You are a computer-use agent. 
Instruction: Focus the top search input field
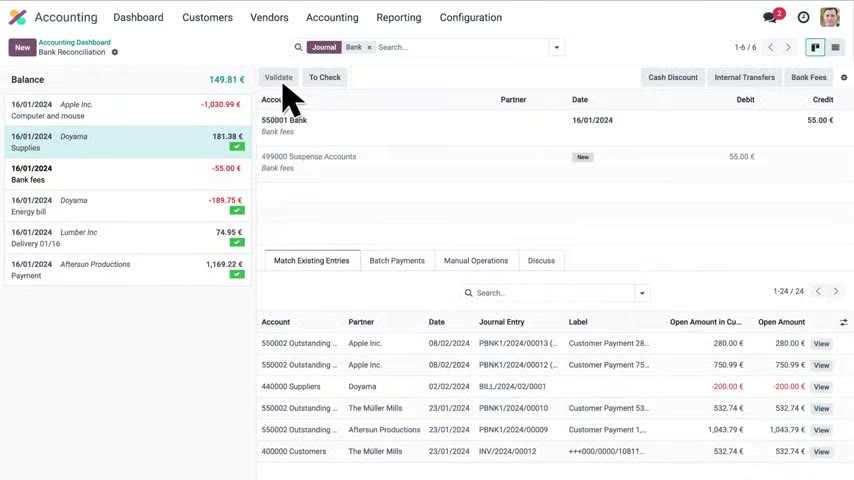point(462,47)
